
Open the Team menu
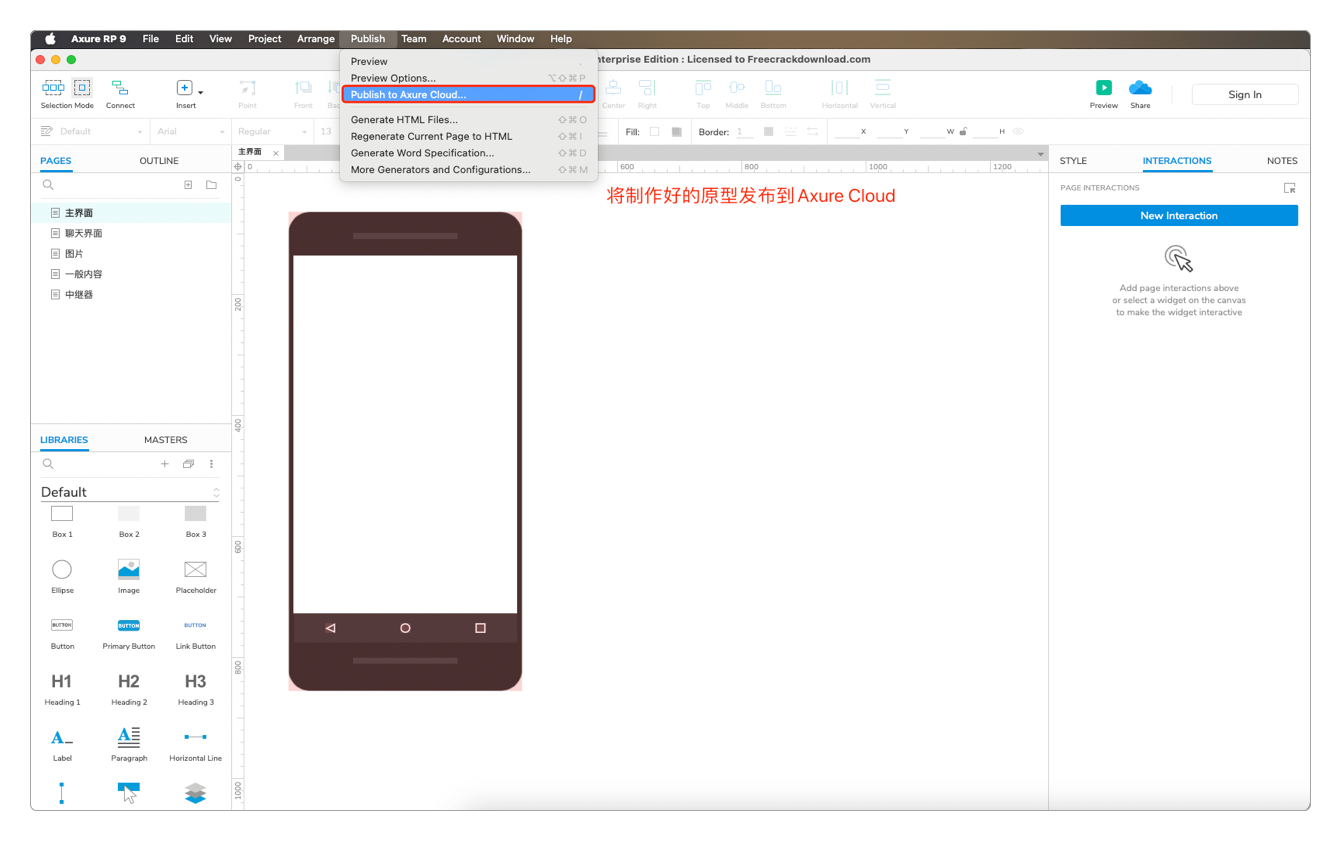[413, 39]
